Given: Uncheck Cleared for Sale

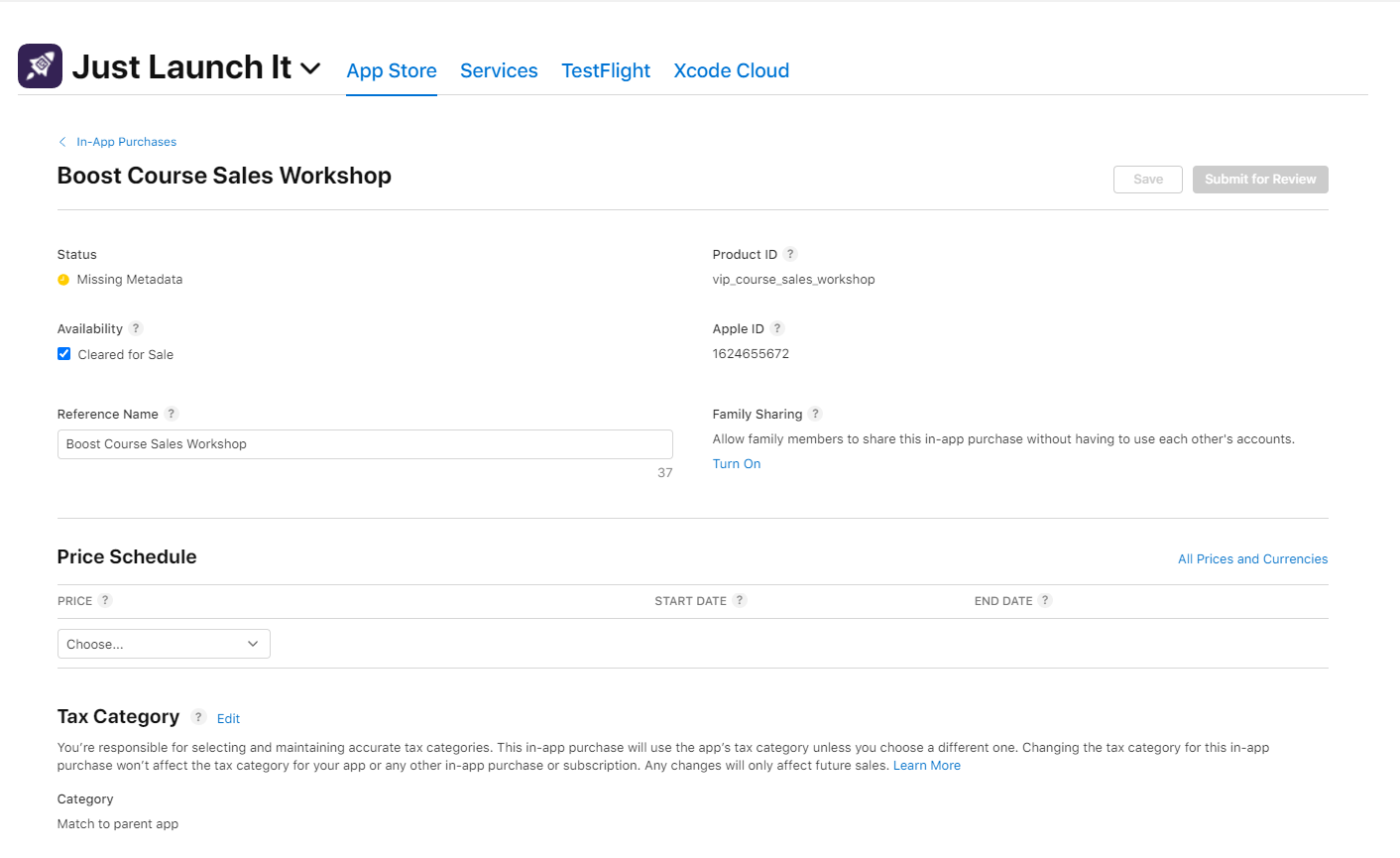Looking at the screenshot, I should (63, 353).
